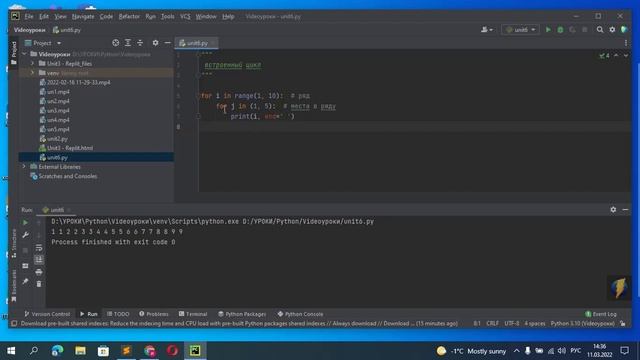Rerun unit6 in Run panel
640x360 pixels.
click(x=25, y=222)
